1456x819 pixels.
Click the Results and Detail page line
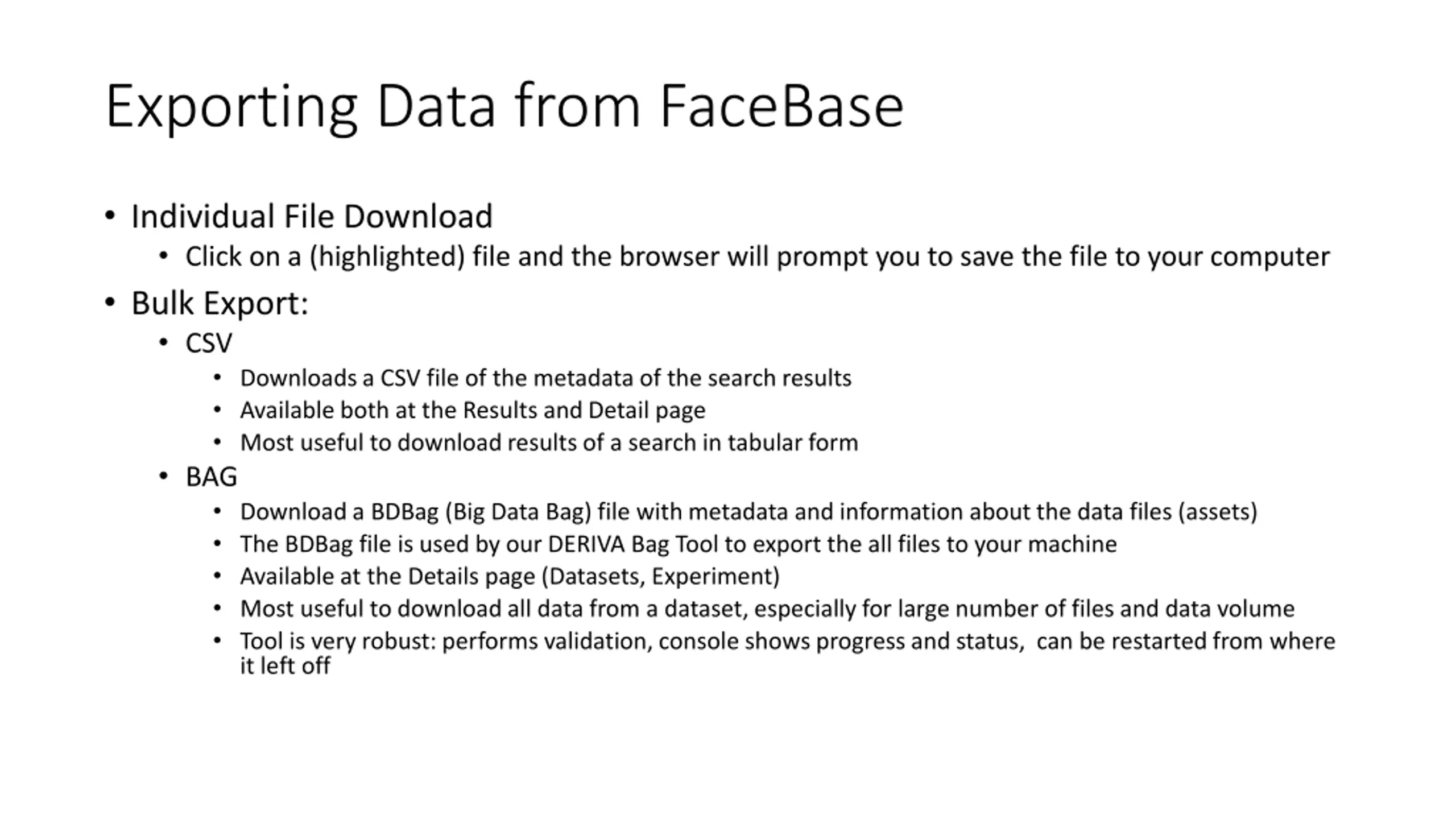pyautogui.click(x=473, y=411)
